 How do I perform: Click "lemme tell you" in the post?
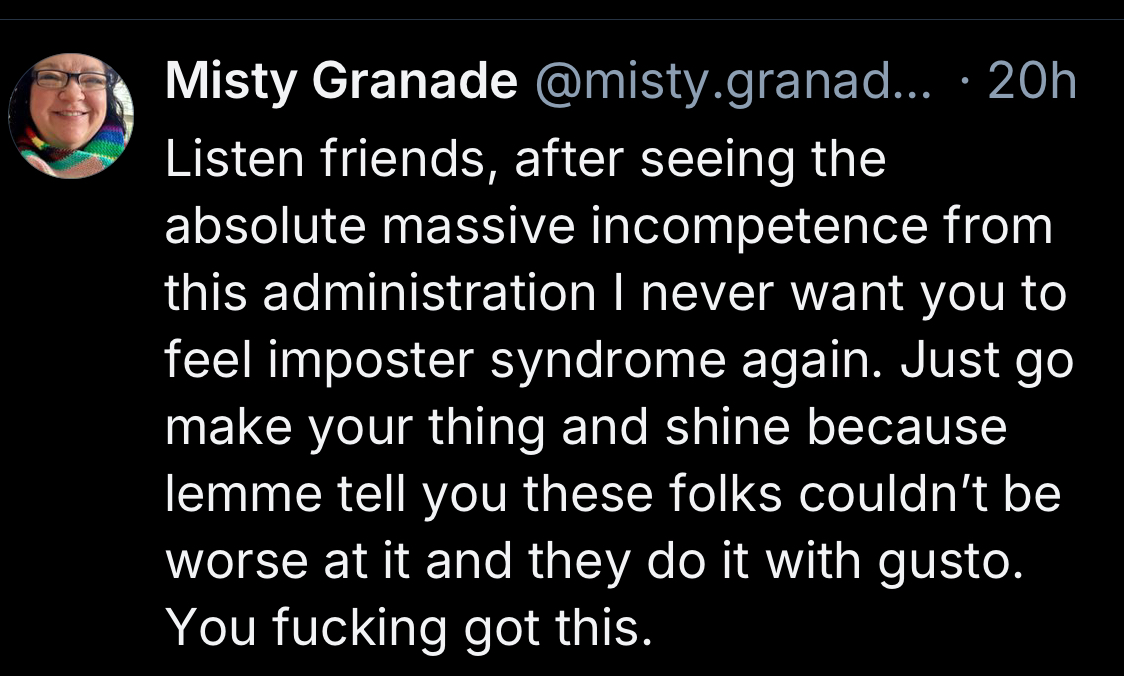pos(336,495)
